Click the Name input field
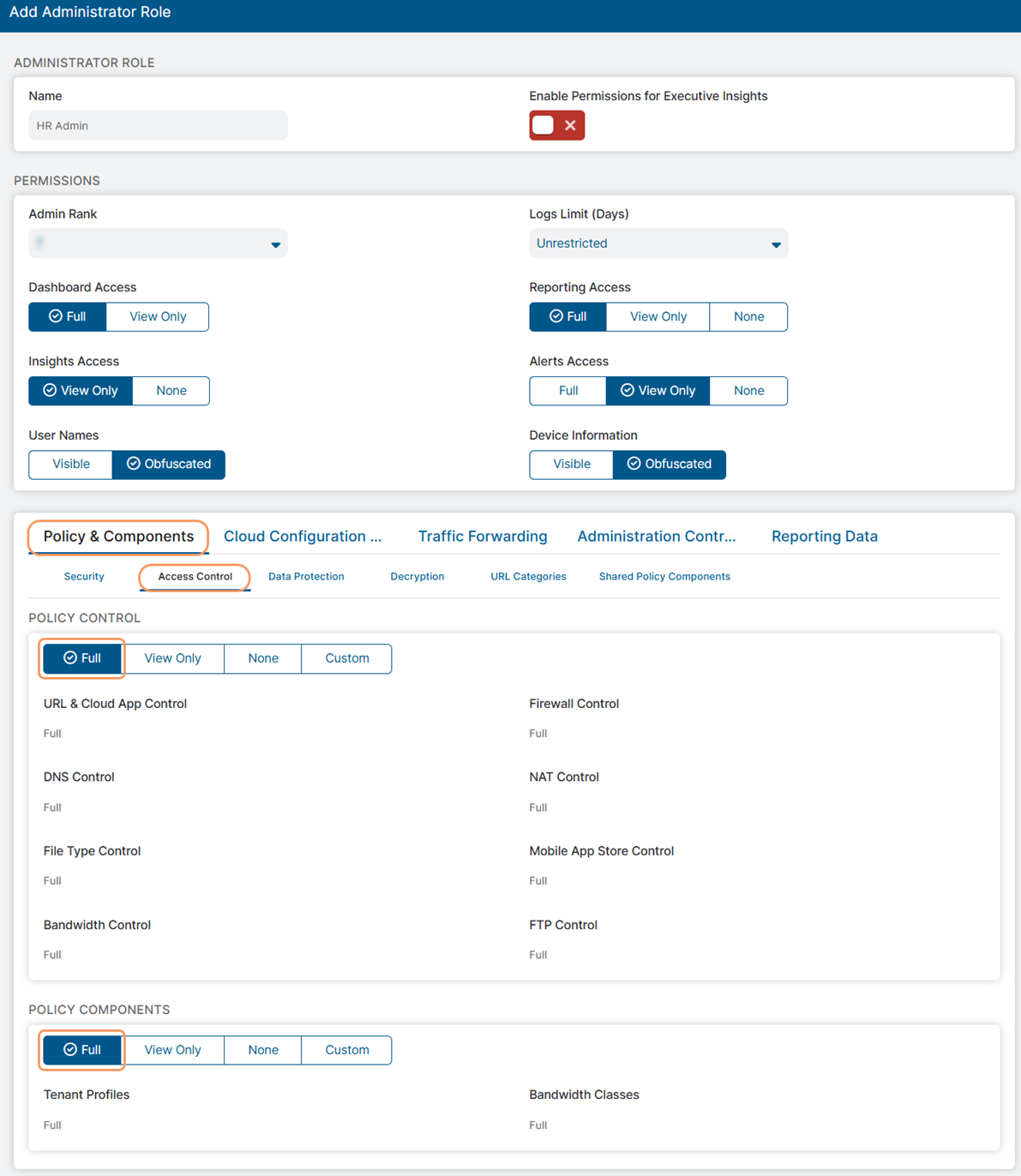Image resolution: width=1021 pixels, height=1176 pixels. (158, 125)
